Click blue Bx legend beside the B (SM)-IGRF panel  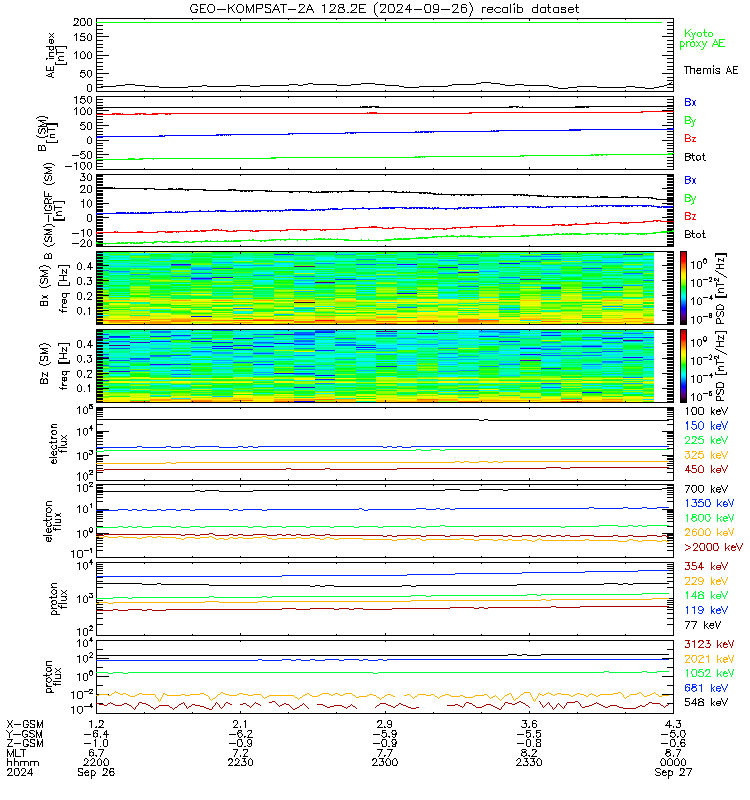(690, 180)
